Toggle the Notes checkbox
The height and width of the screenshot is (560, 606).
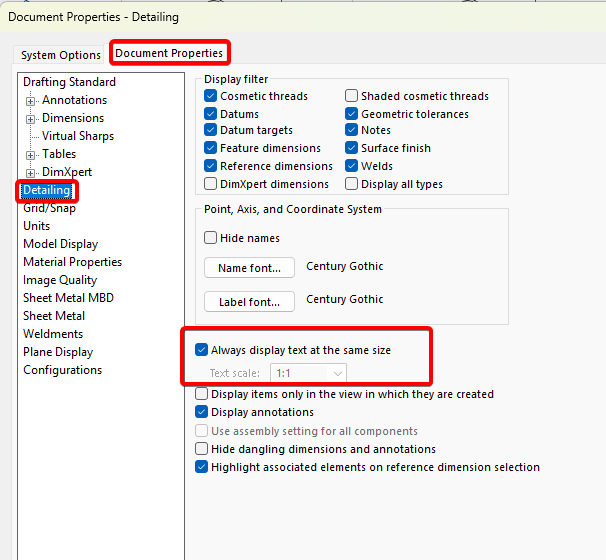[x=351, y=130]
